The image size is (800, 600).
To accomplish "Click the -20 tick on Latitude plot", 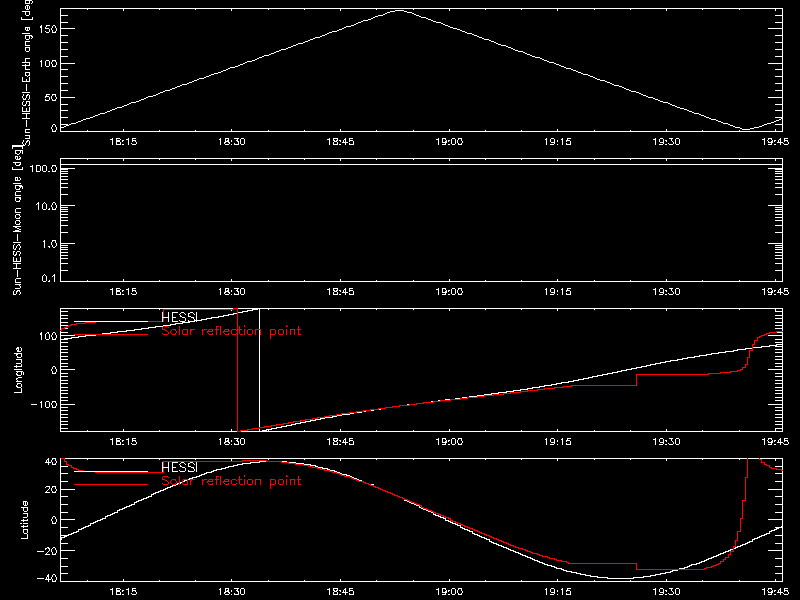I will 47,551.
